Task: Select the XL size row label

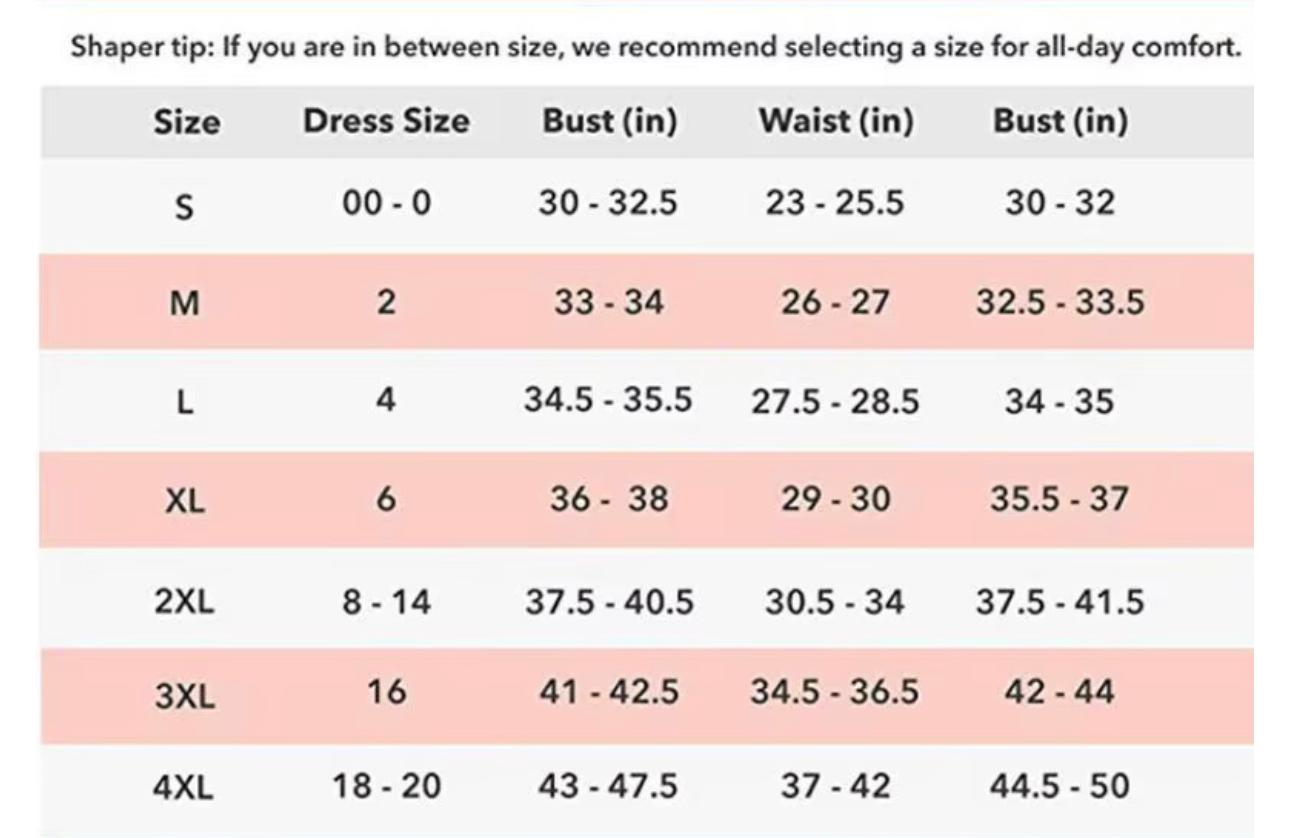Action: tap(184, 501)
